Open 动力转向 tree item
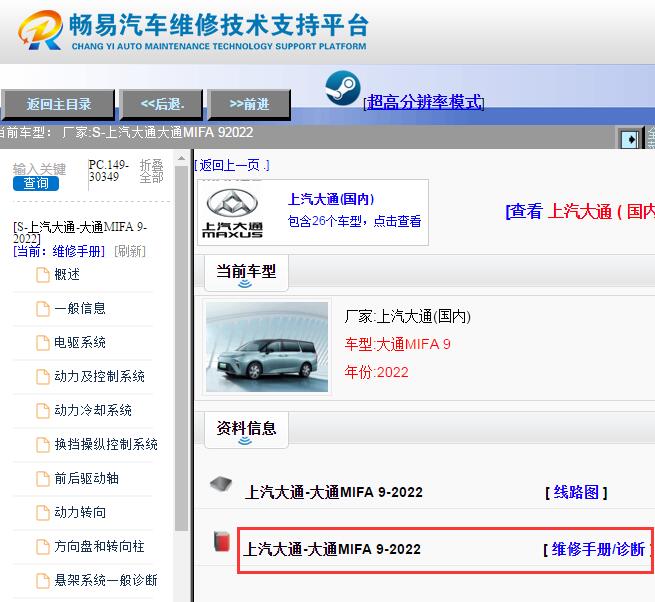The width and height of the screenshot is (655, 602). 80,512
